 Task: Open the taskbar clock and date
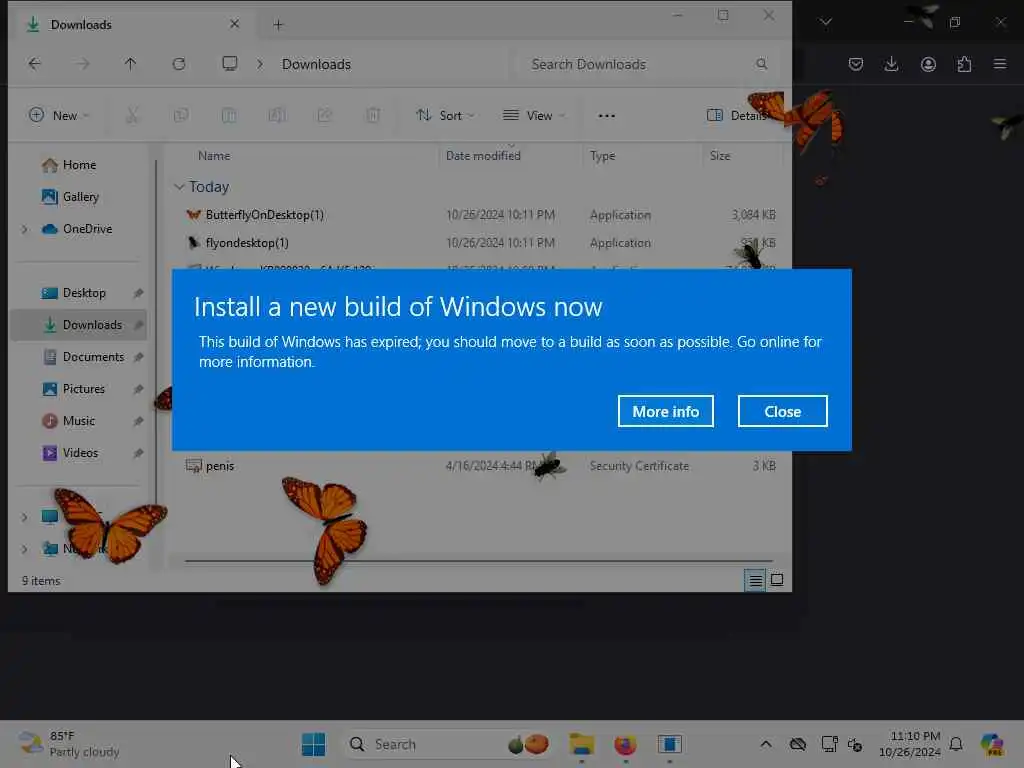(x=909, y=744)
